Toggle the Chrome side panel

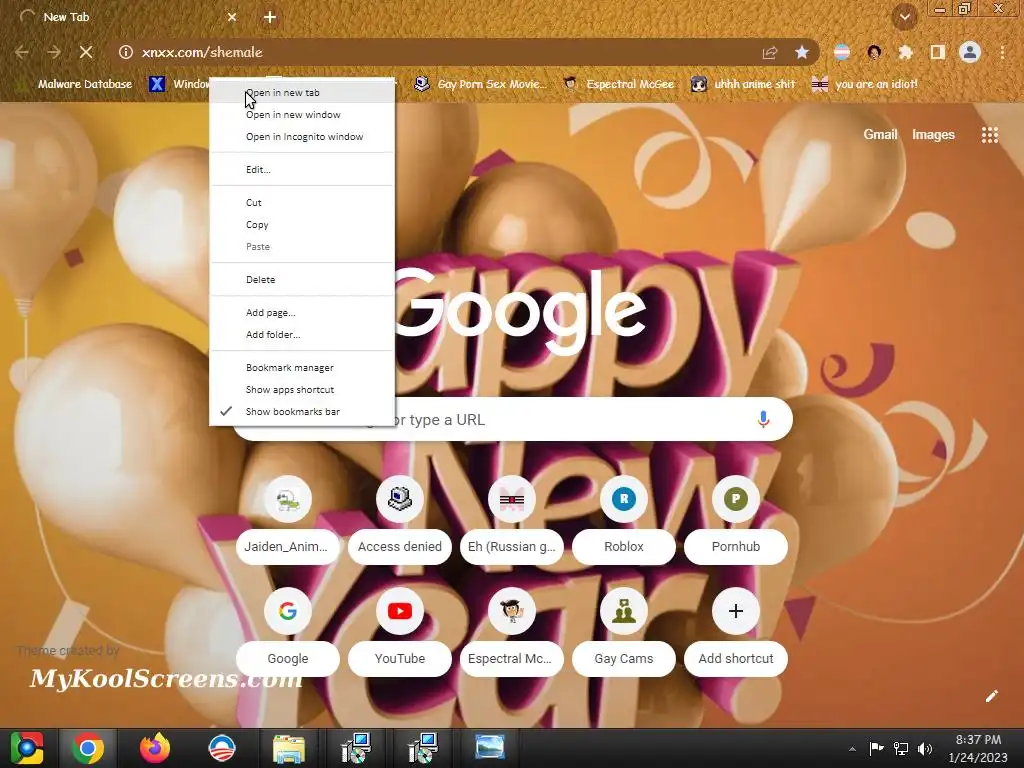937,52
